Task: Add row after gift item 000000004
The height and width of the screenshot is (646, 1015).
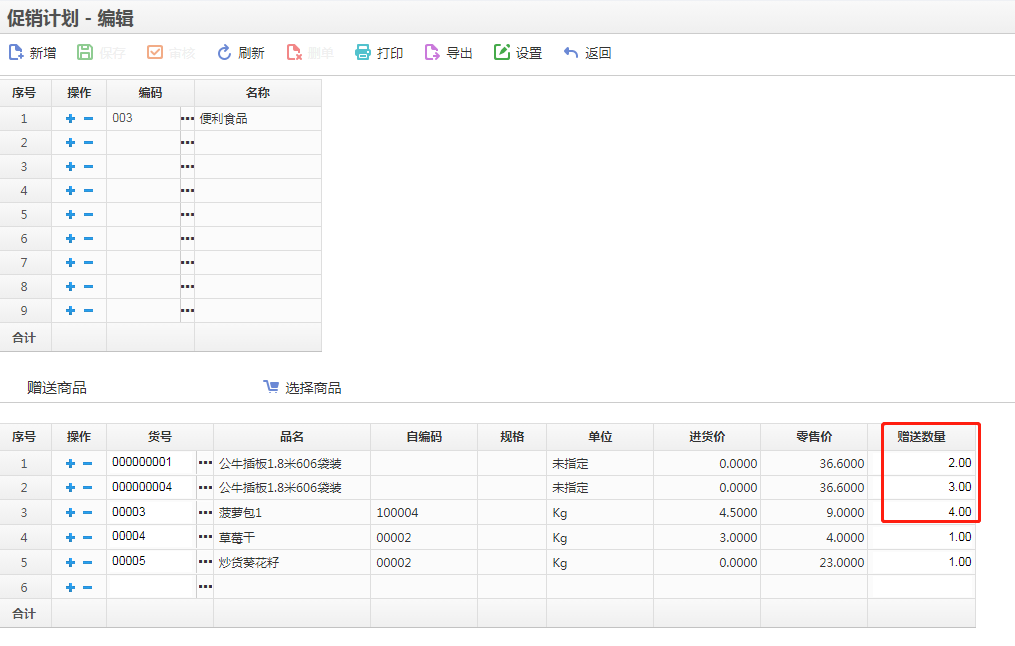Action: point(71,487)
